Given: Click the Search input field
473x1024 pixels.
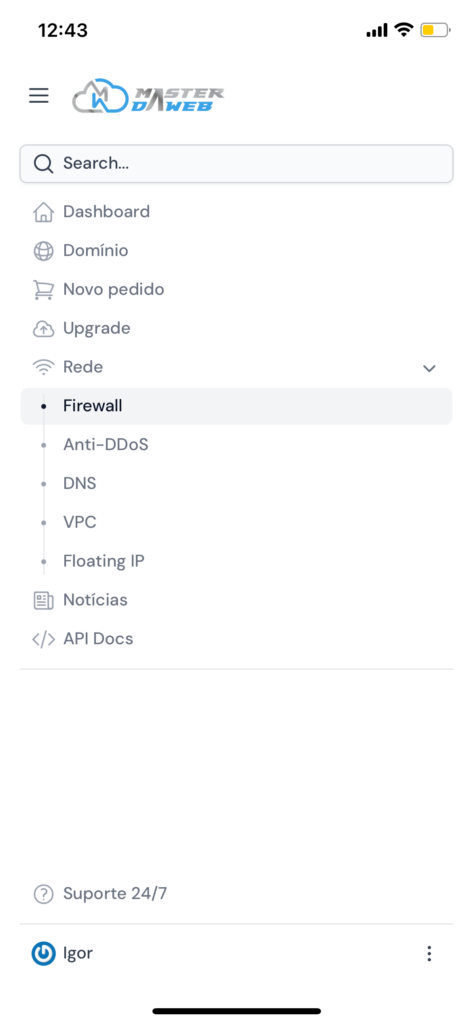Looking at the screenshot, I should (236, 163).
